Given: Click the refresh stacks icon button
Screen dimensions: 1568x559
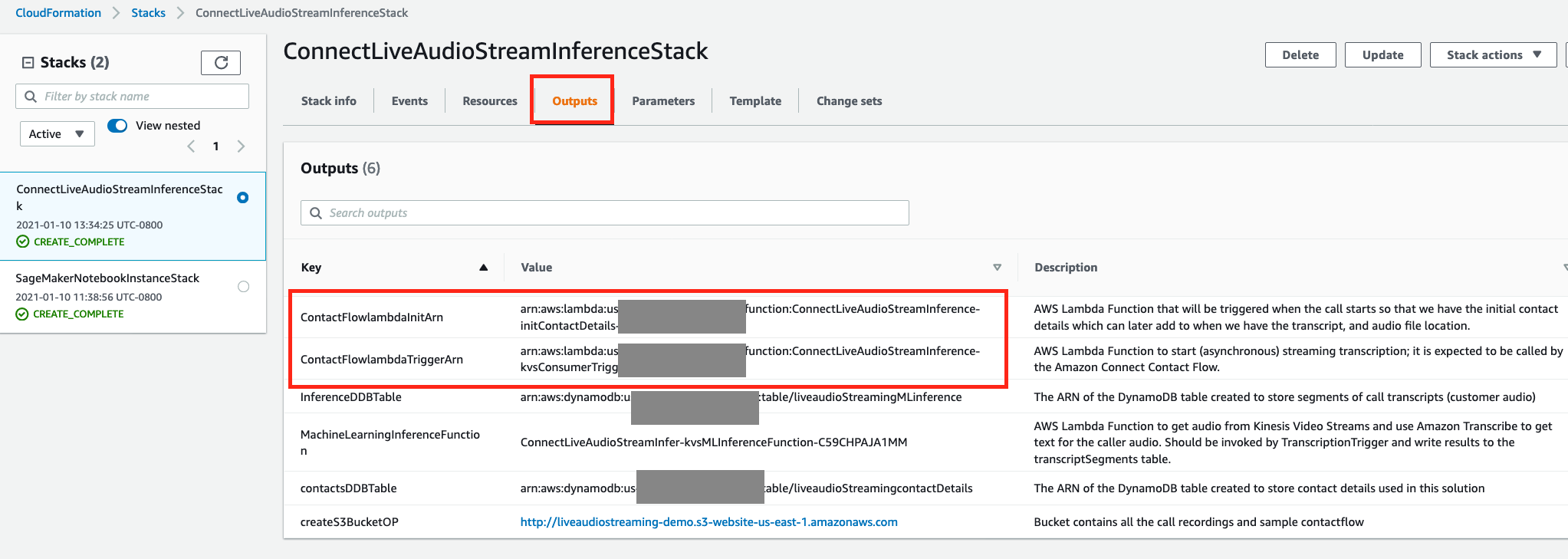Looking at the screenshot, I should click(x=221, y=63).
